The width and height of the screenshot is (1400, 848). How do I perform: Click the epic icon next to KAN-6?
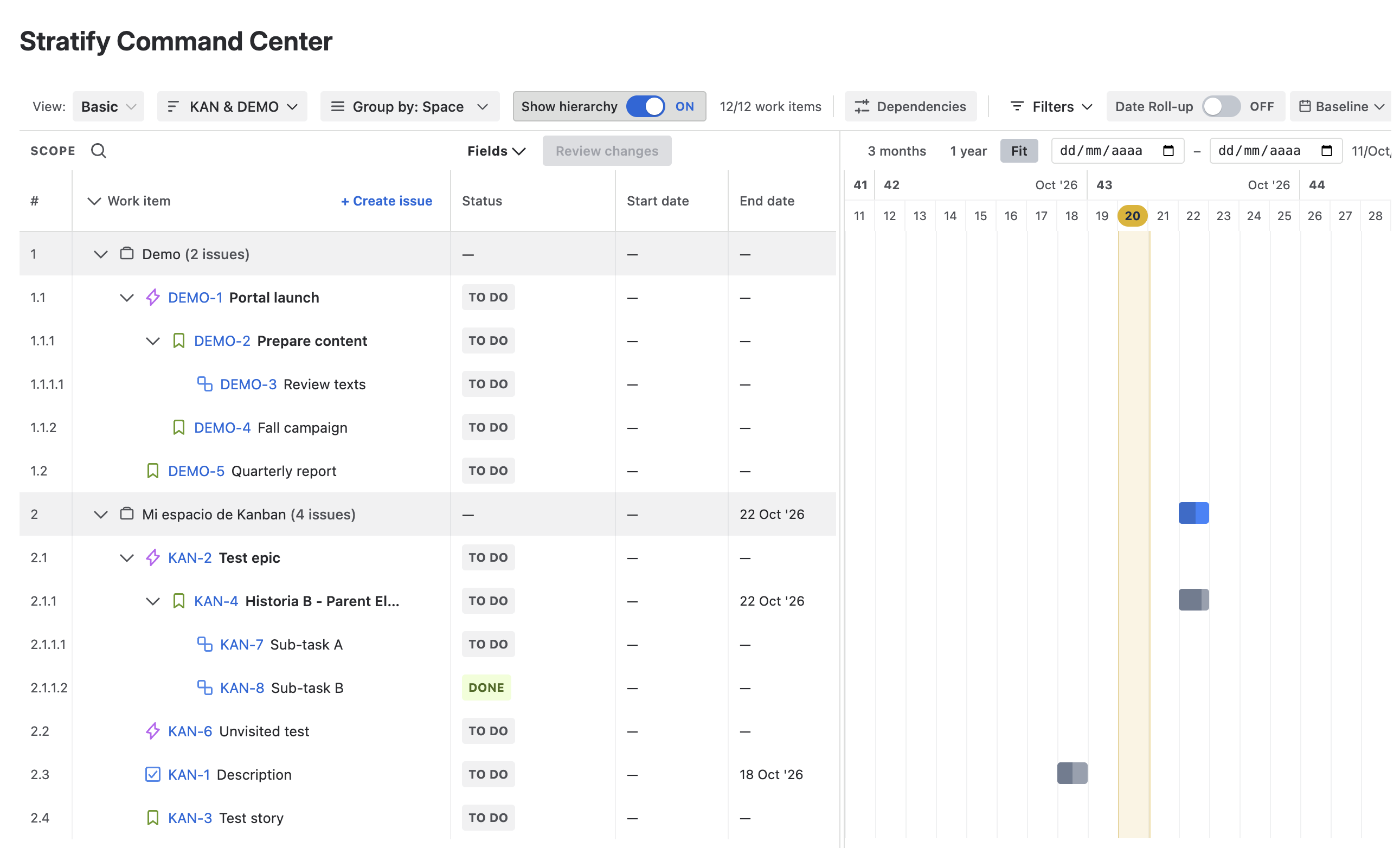(x=152, y=731)
